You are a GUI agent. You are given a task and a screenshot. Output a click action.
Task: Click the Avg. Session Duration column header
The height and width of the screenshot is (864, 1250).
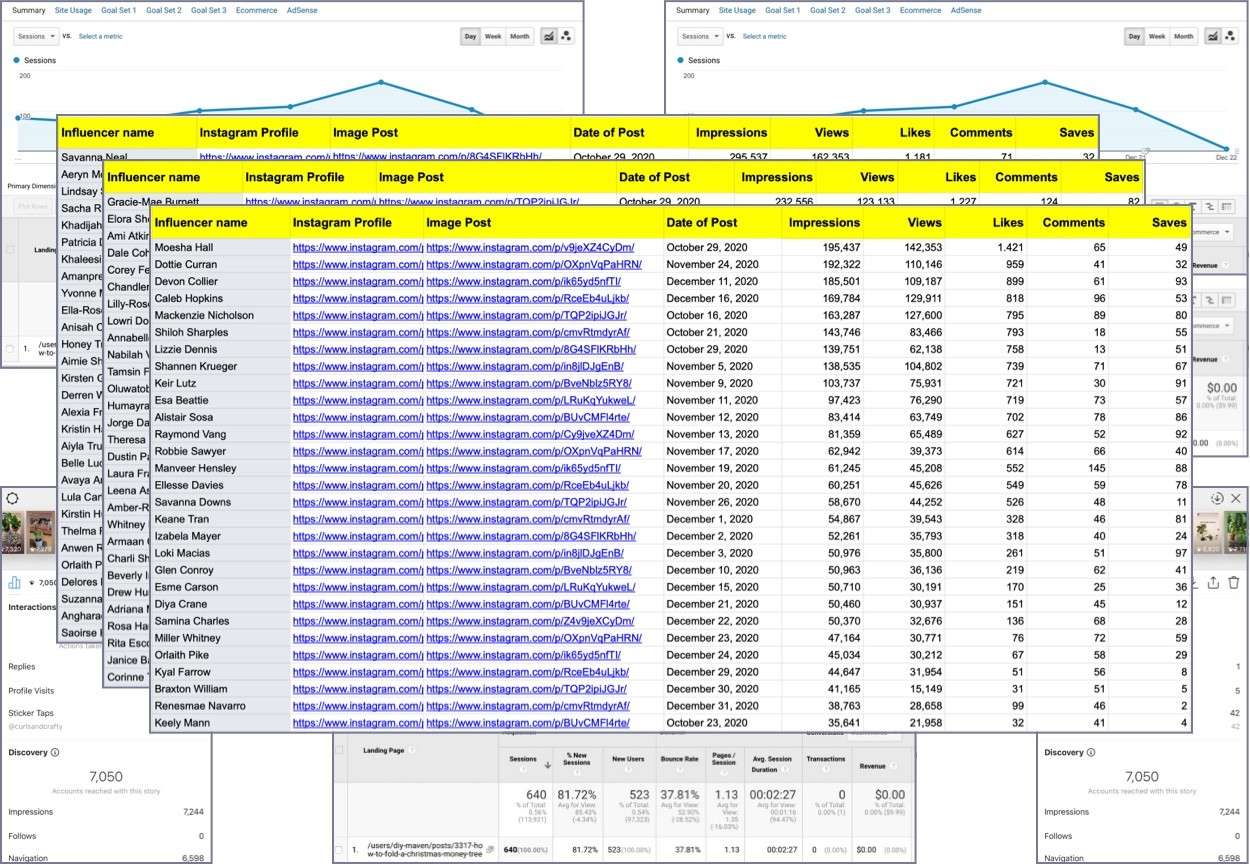[x=772, y=763]
